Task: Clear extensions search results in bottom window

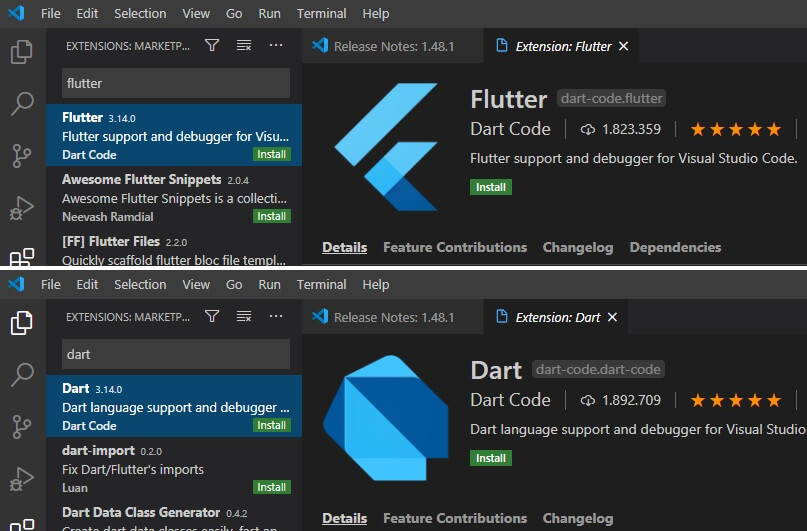Action: (x=244, y=316)
